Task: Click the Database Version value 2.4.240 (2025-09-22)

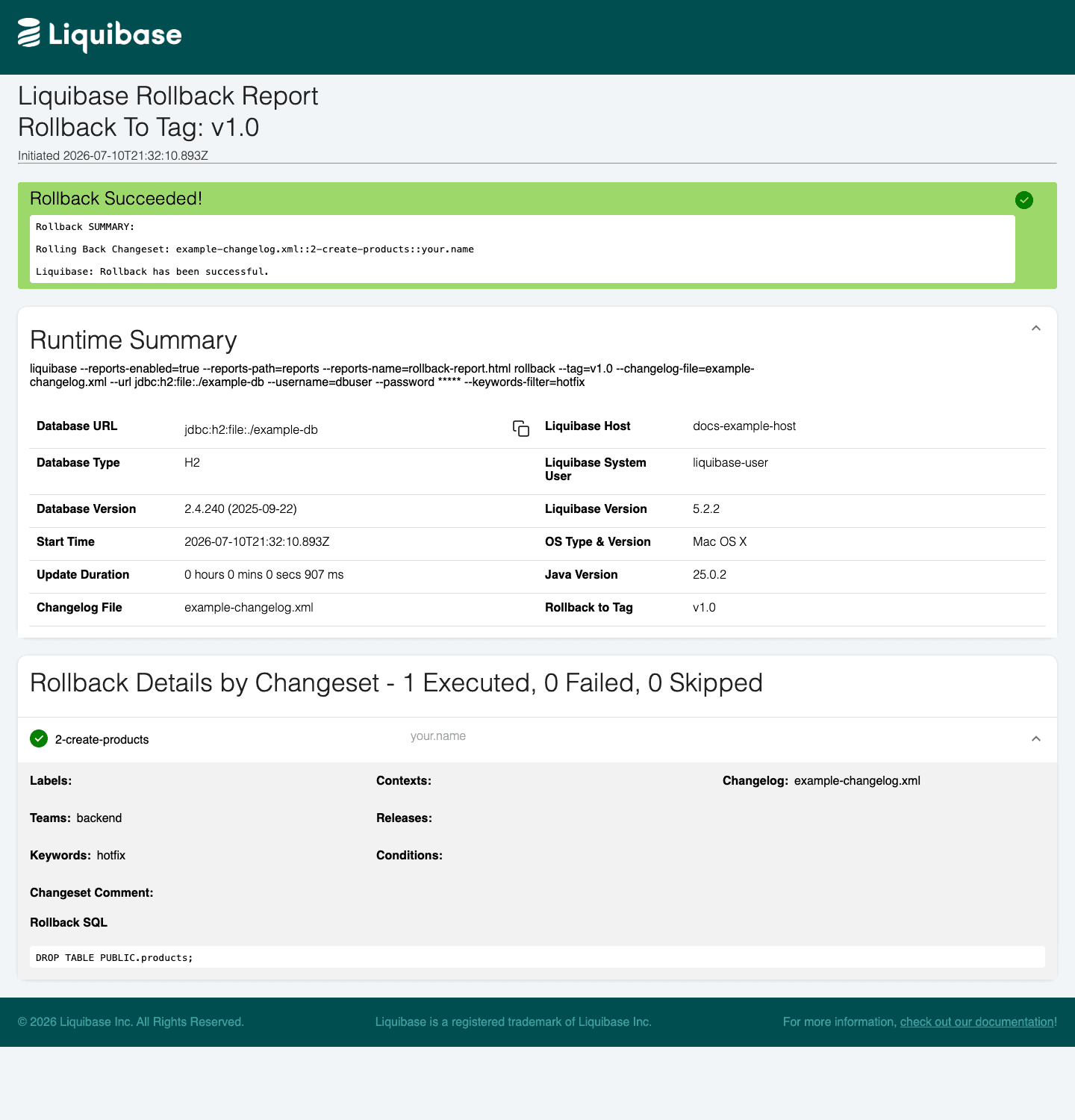Action: coord(241,509)
